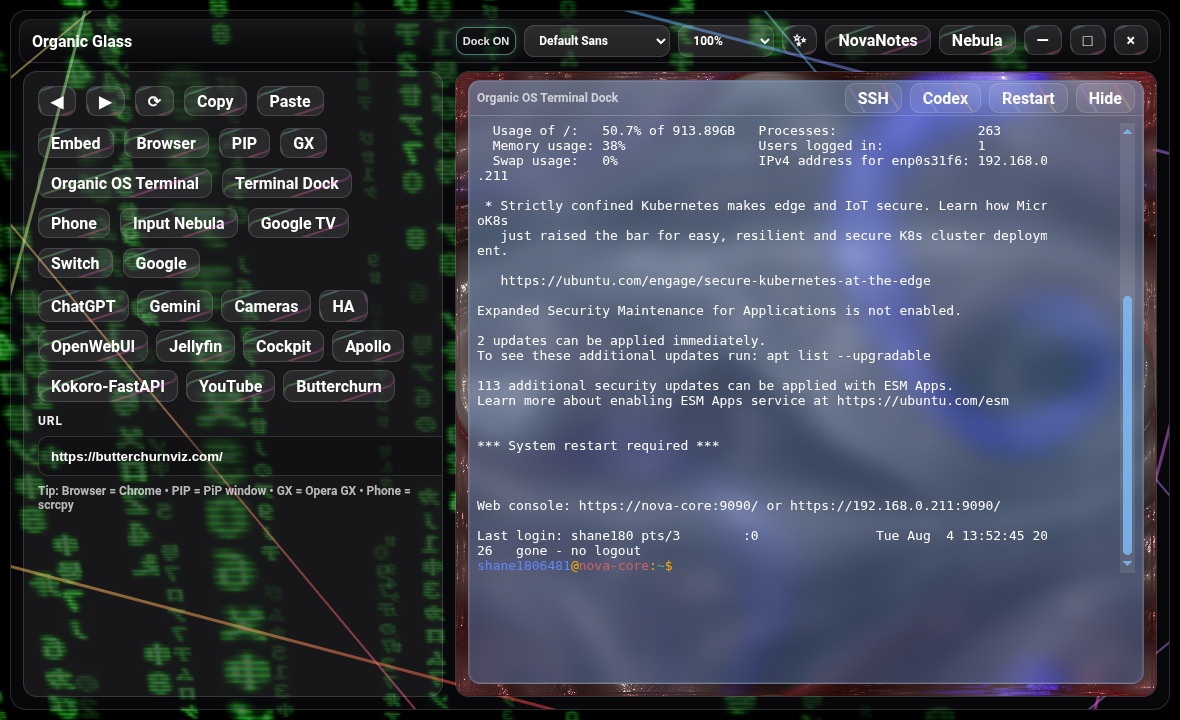1180x720 pixels.
Task: Open the Butterchurn shortcut
Action: [x=339, y=386]
